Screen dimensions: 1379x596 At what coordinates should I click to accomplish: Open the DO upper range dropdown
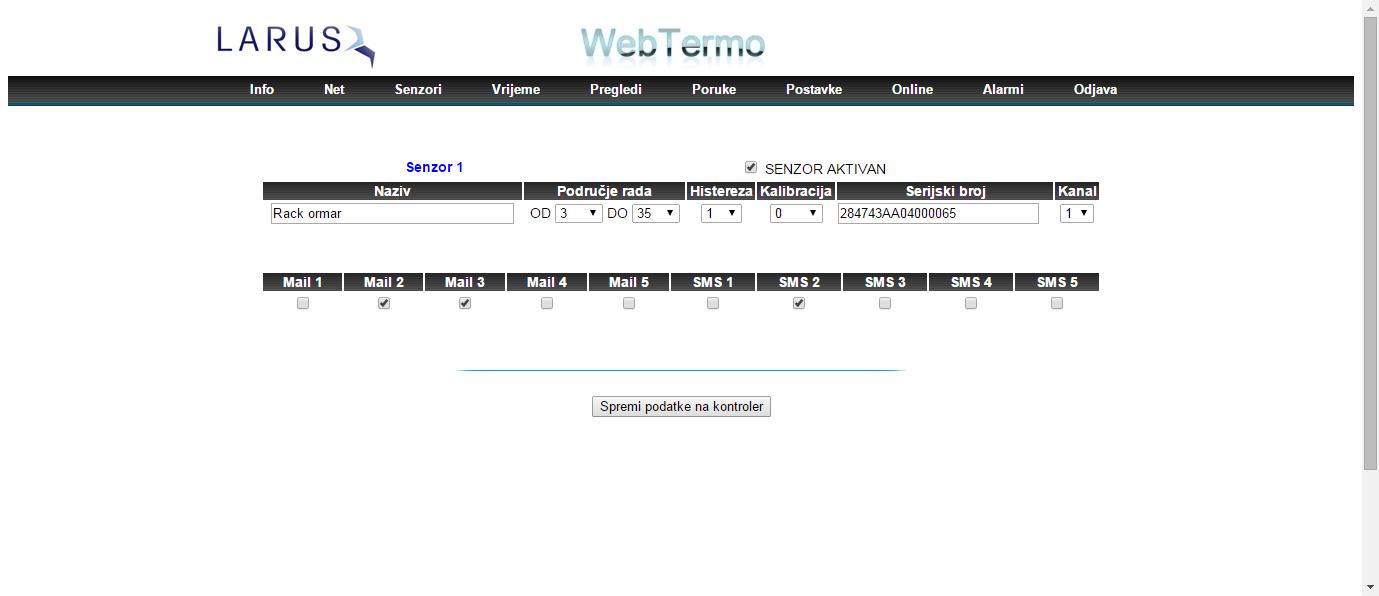coord(656,213)
